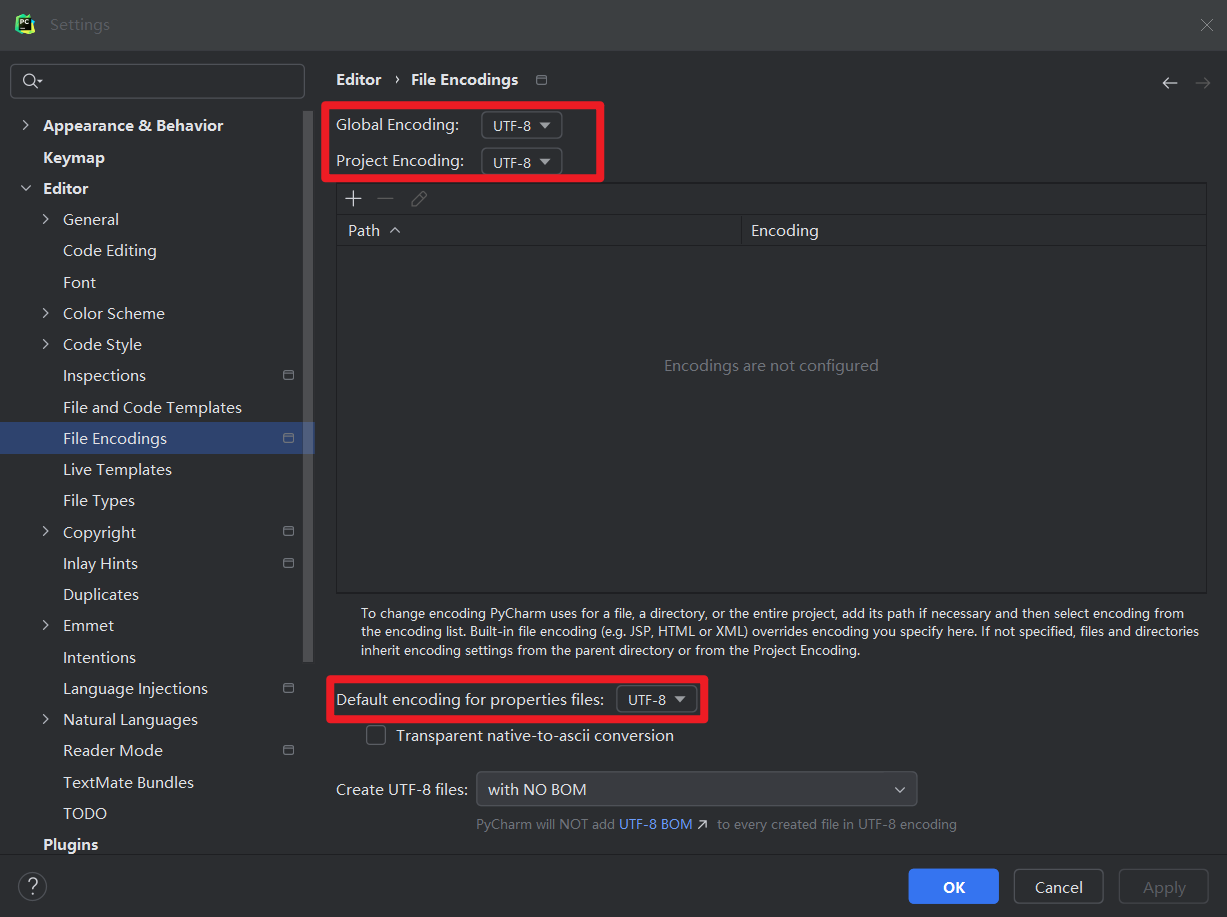The width and height of the screenshot is (1227, 917).
Task: Expand the Appearance & Behavior section
Action: [26, 126]
